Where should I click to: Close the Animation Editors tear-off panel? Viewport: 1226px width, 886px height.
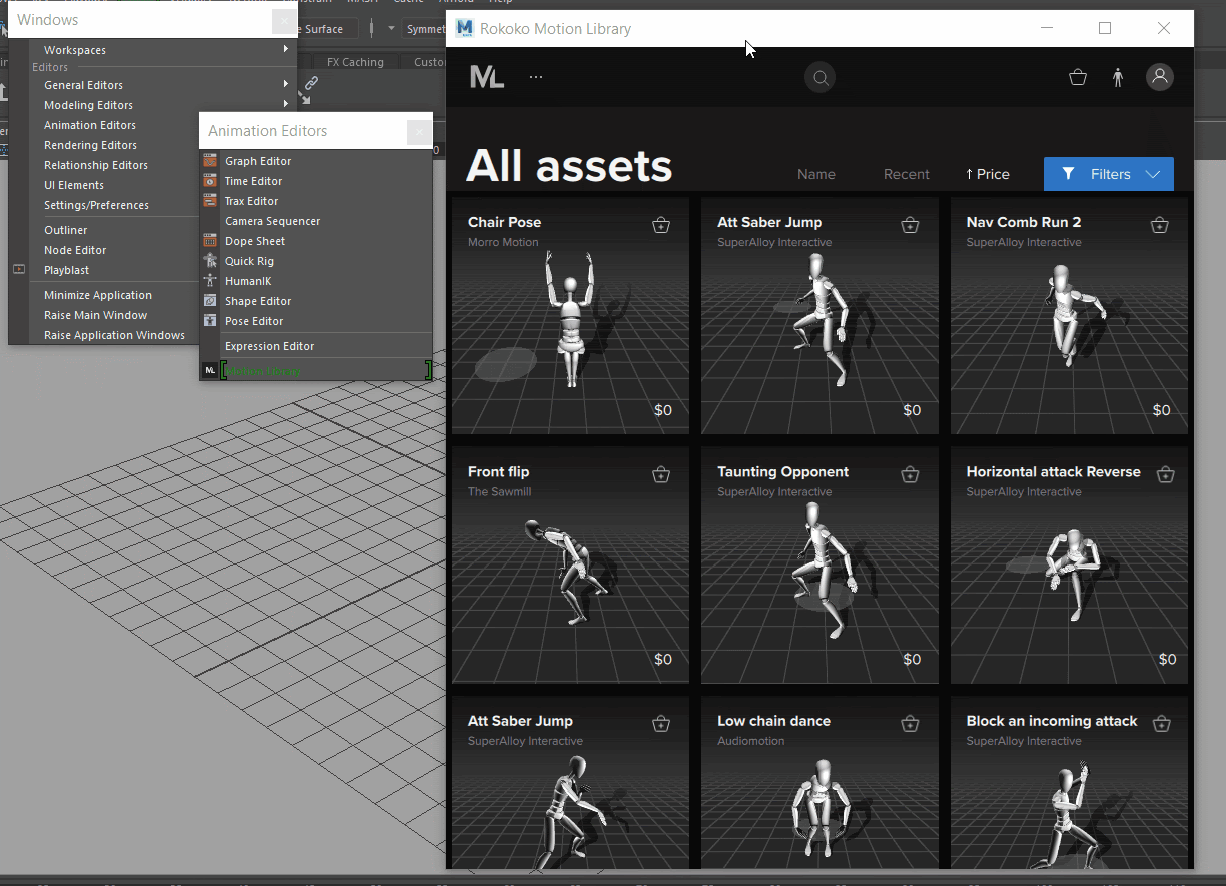tap(419, 131)
